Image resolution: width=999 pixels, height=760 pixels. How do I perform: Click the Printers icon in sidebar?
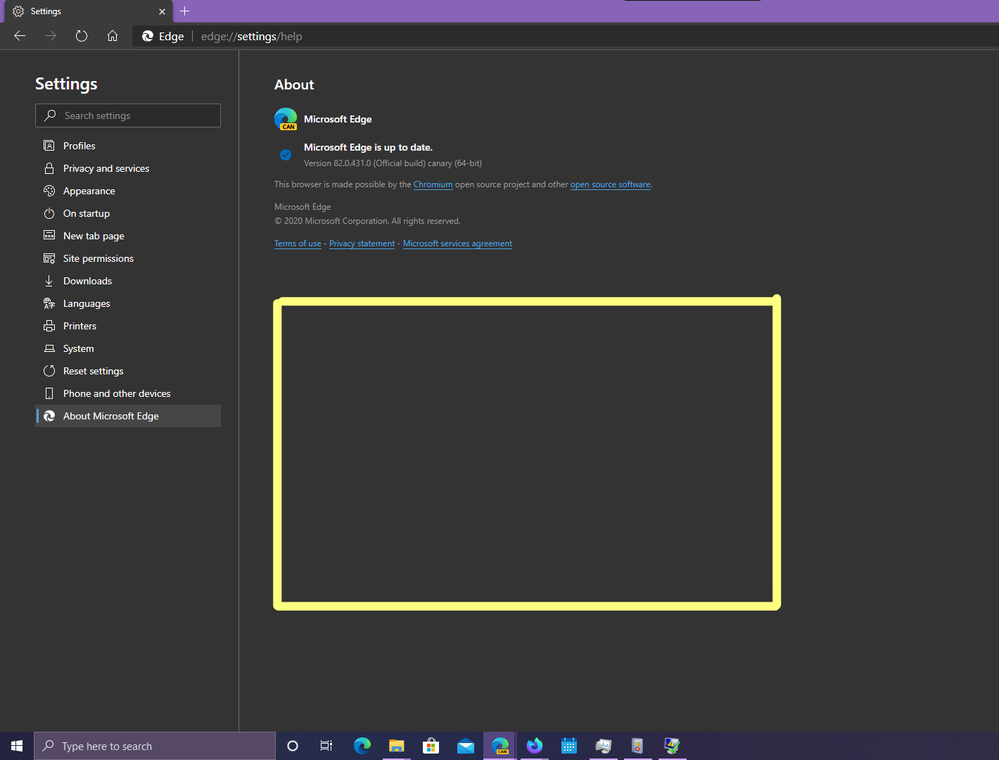49,326
